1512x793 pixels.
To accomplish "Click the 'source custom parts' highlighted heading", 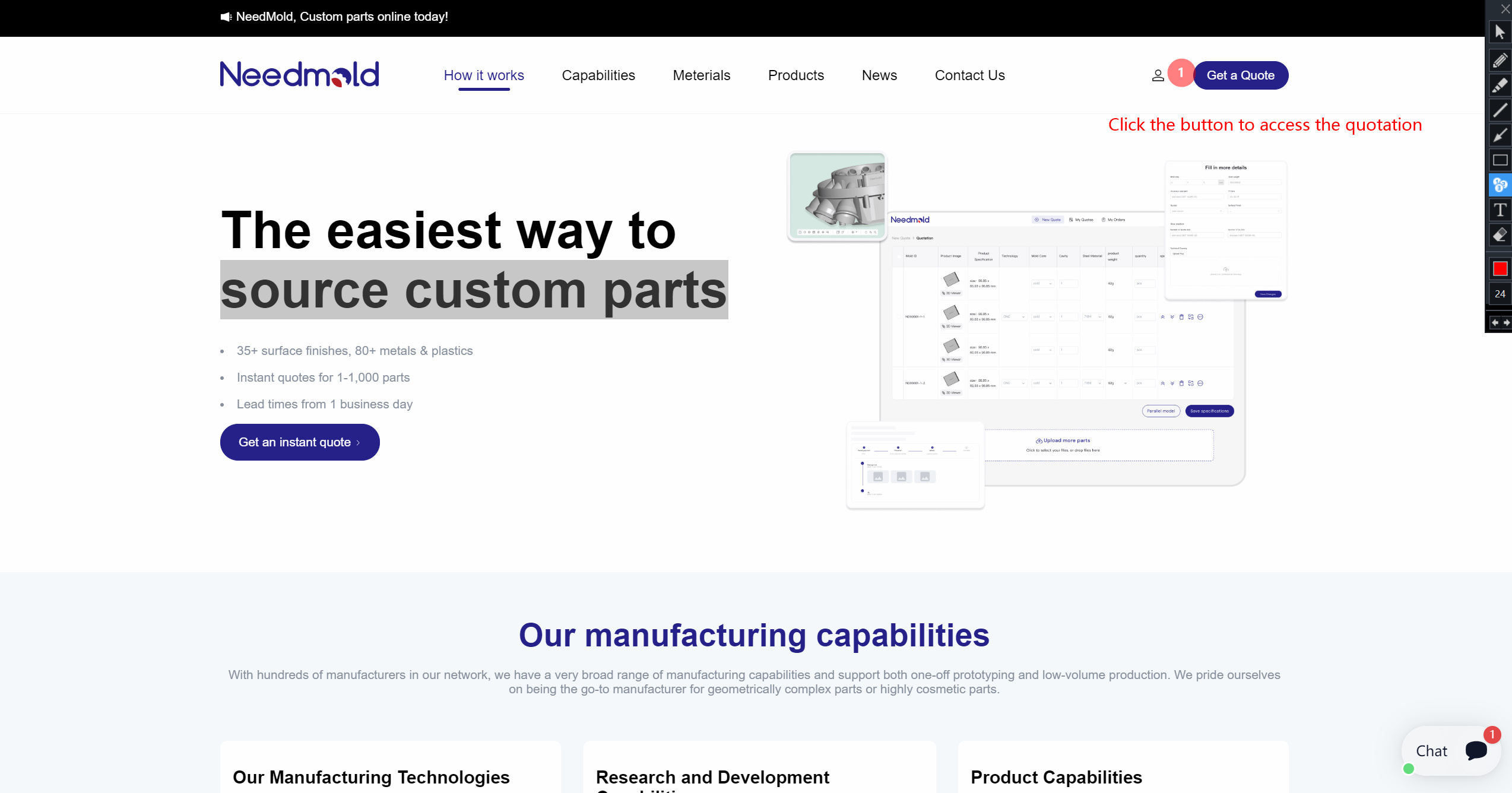I will click(x=474, y=290).
